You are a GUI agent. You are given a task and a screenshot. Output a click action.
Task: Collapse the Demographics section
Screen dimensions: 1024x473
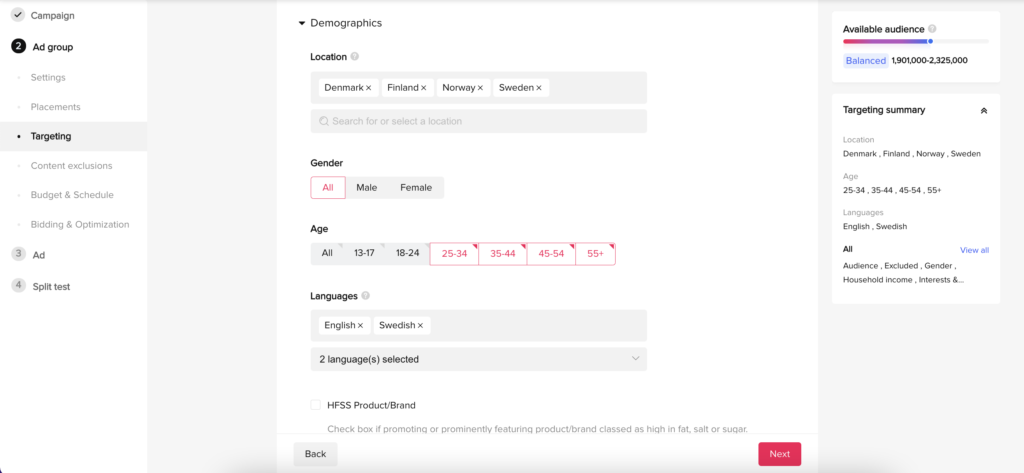[x=302, y=24]
